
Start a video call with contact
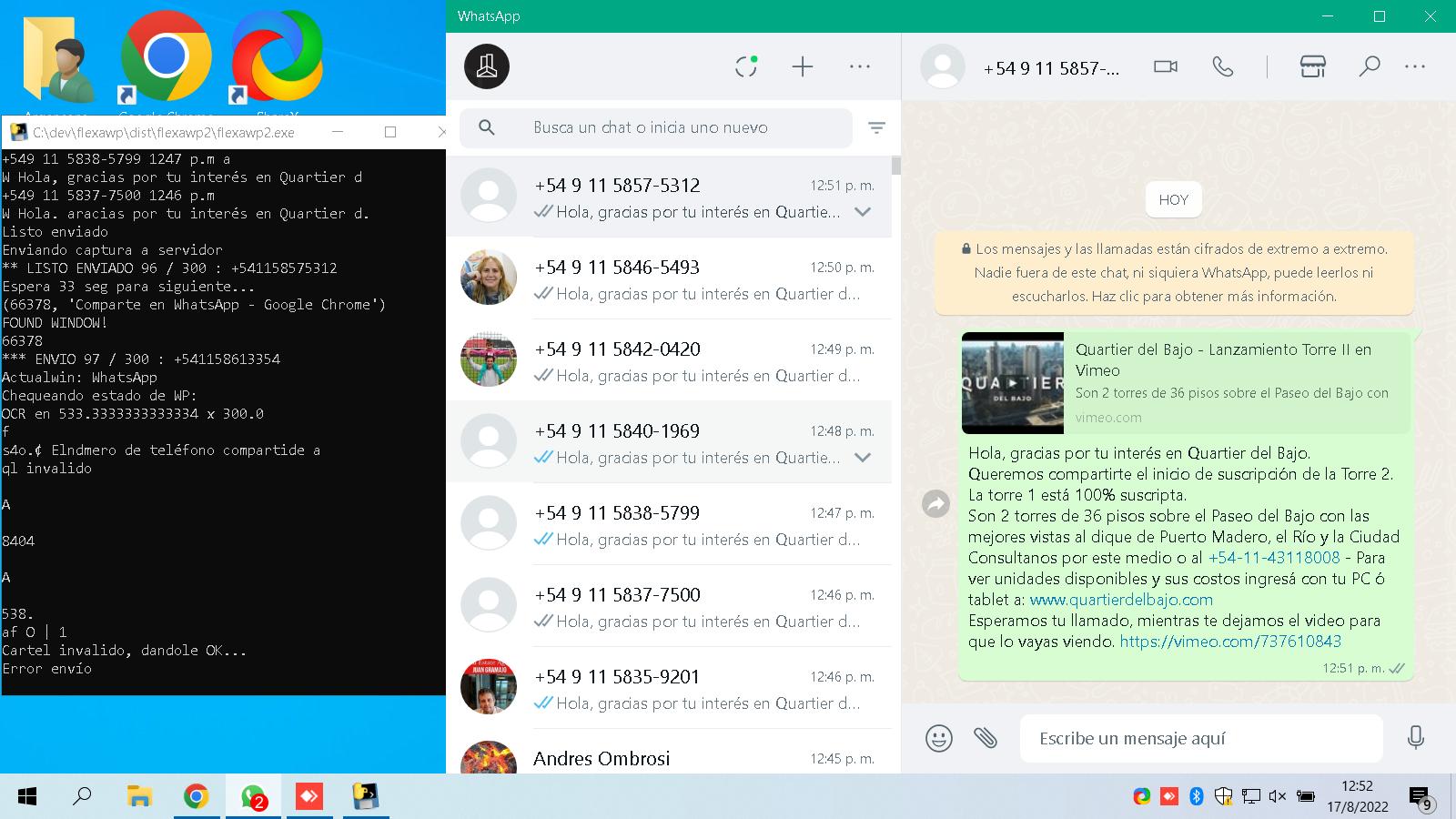pos(1166,66)
